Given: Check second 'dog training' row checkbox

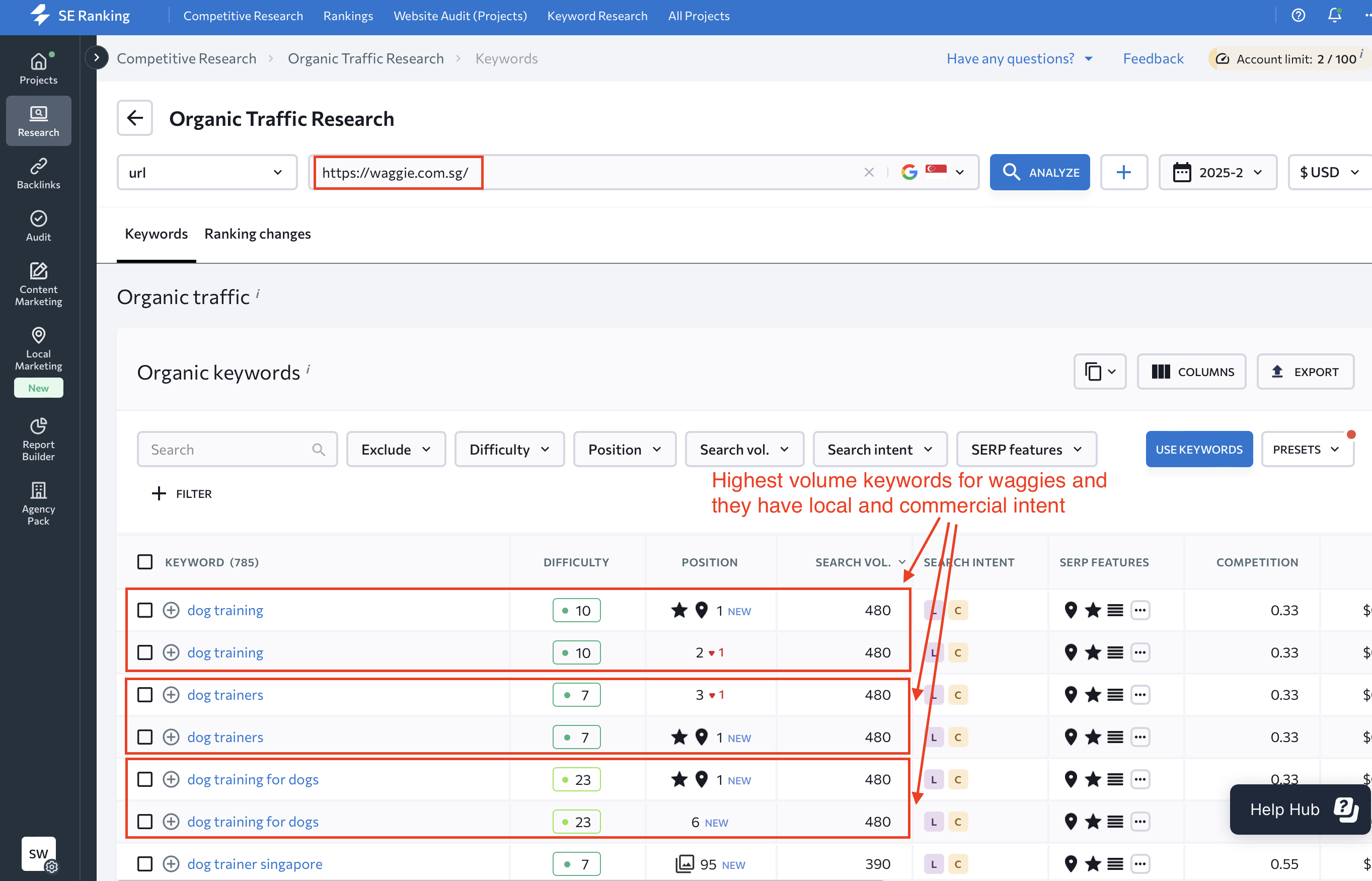Looking at the screenshot, I should tap(144, 653).
